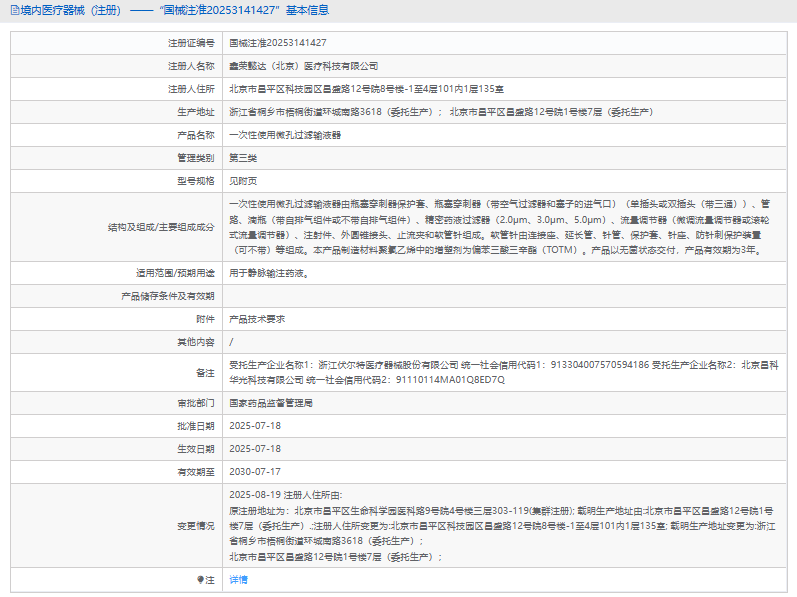
Task: Select registration number 国械注准20253141427 value
Action: 278,44
